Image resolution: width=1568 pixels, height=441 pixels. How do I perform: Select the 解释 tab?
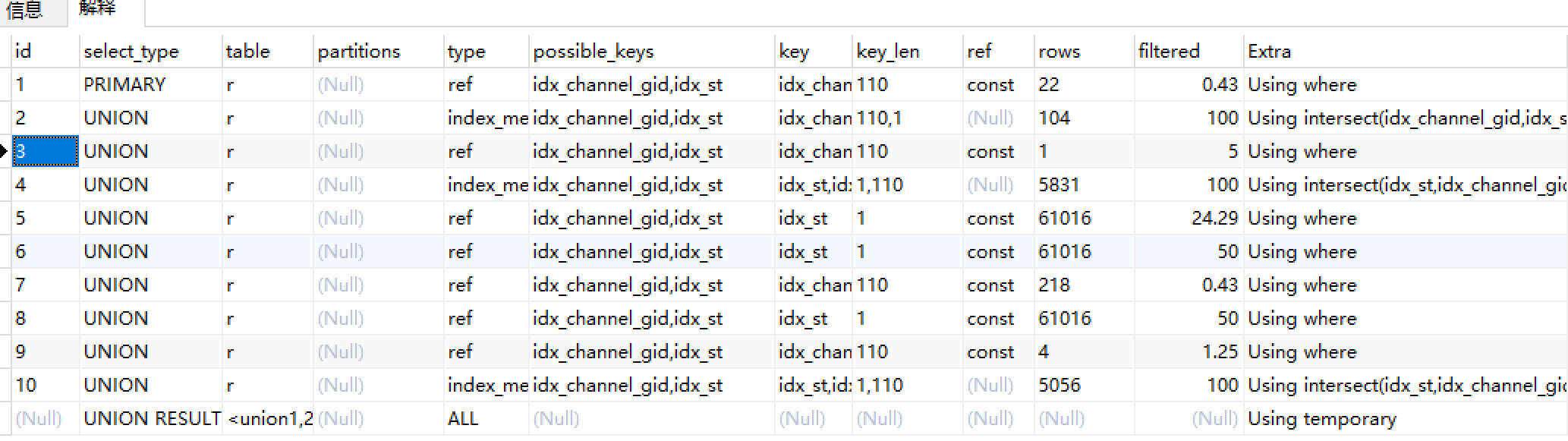pyautogui.click(x=97, y=9)
